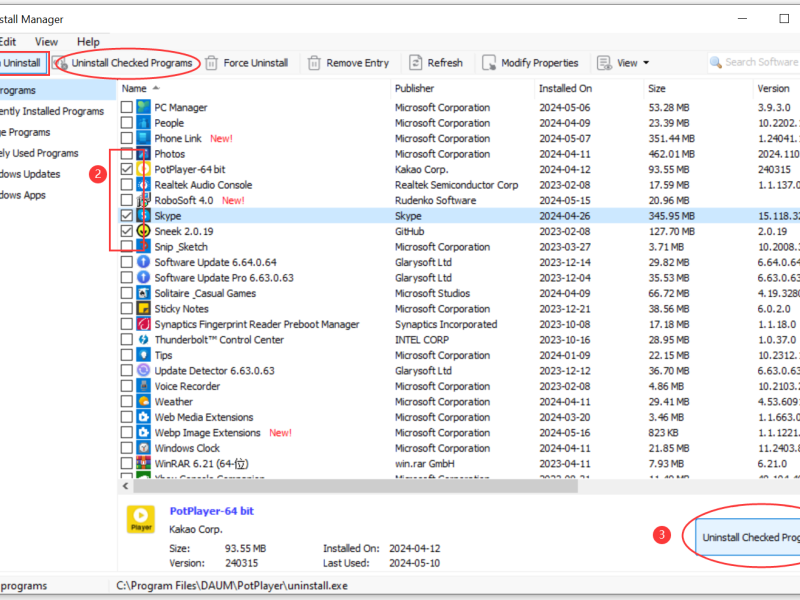Check the Tips checkbox
This screenshot has height=600, width=800.
[x=127, y=355]
